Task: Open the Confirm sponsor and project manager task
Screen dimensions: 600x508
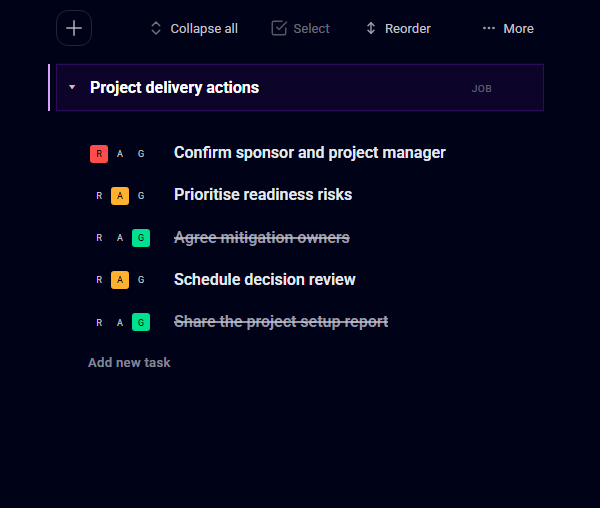Action: click(310, 153)
